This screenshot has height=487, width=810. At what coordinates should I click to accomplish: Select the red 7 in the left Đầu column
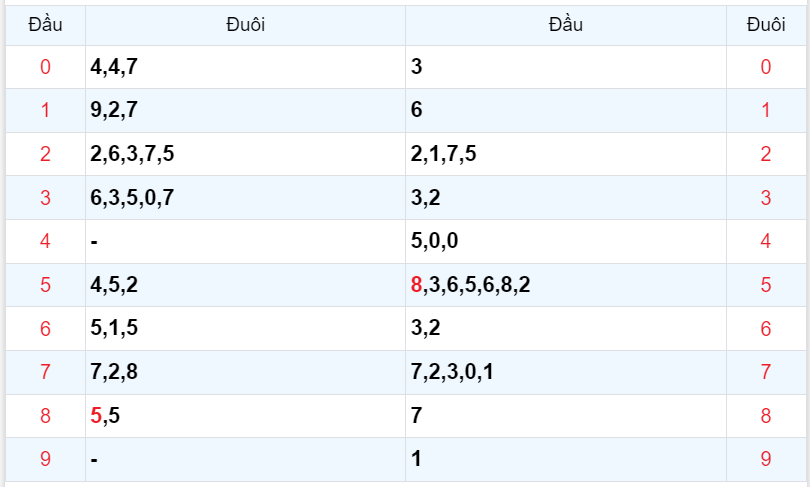(45, 372)
